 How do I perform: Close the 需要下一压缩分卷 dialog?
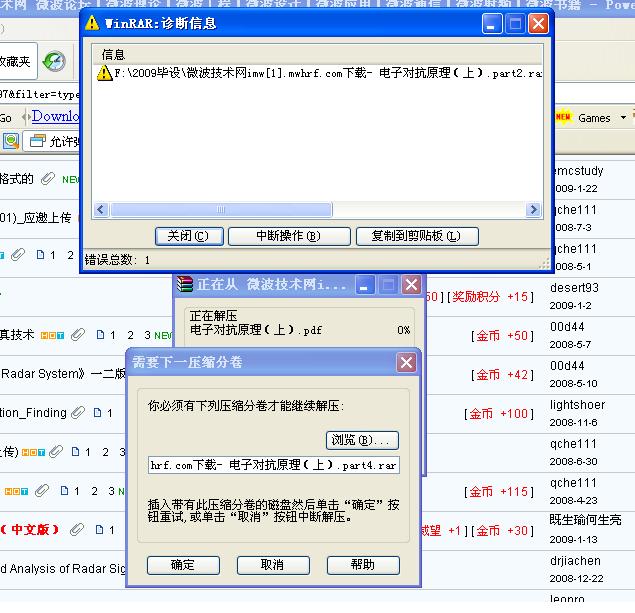pyautogui.click(x=406, y=362)
